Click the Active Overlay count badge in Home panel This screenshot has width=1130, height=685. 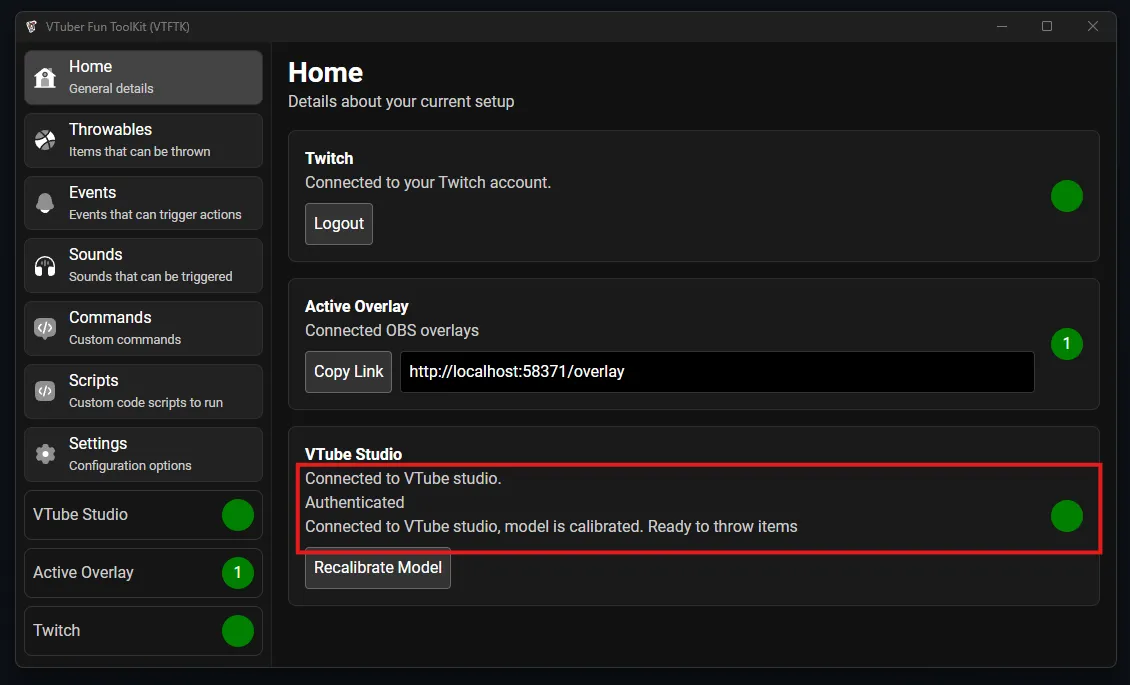(x=1066, y=344)
